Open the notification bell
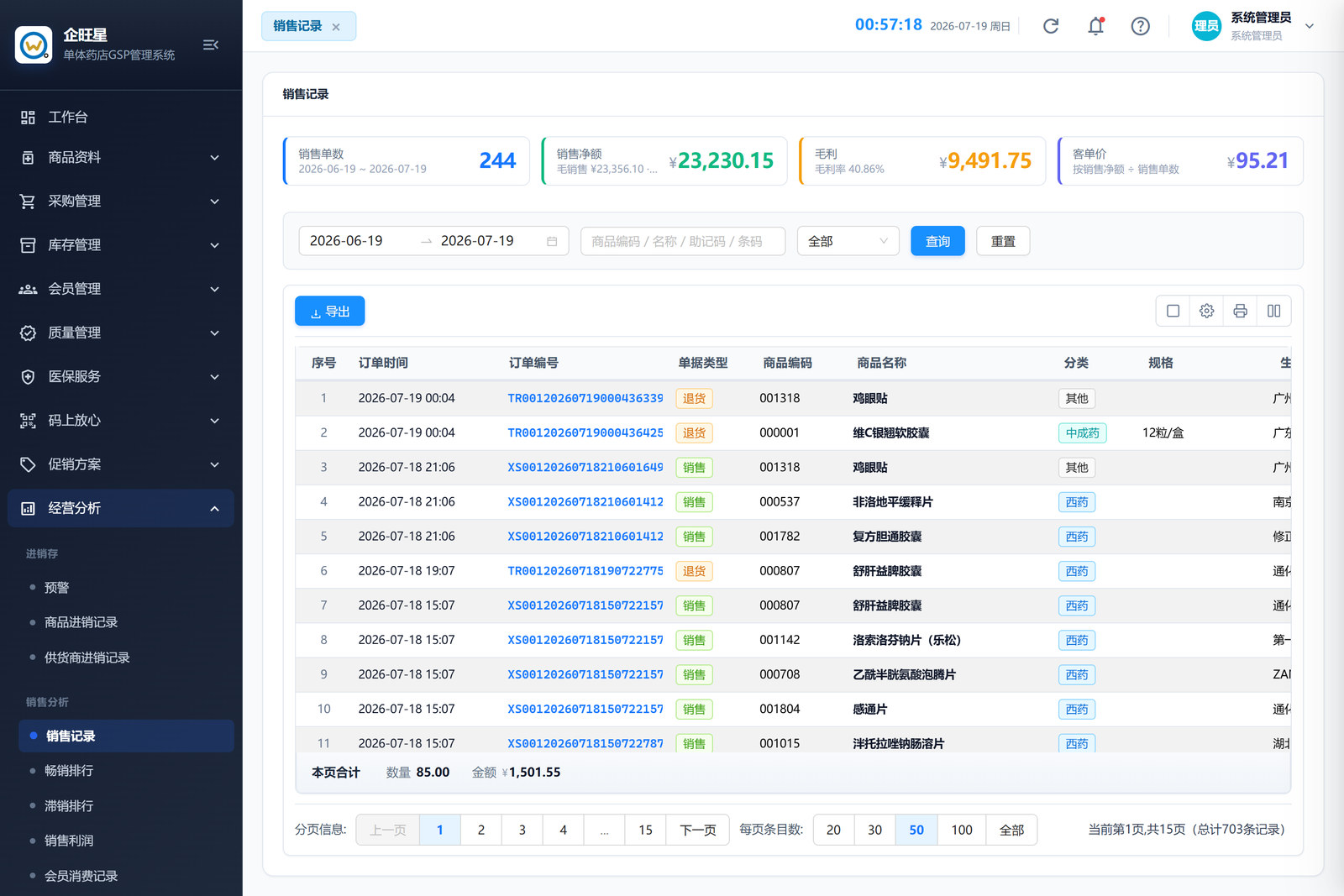 pos(1095,26)
